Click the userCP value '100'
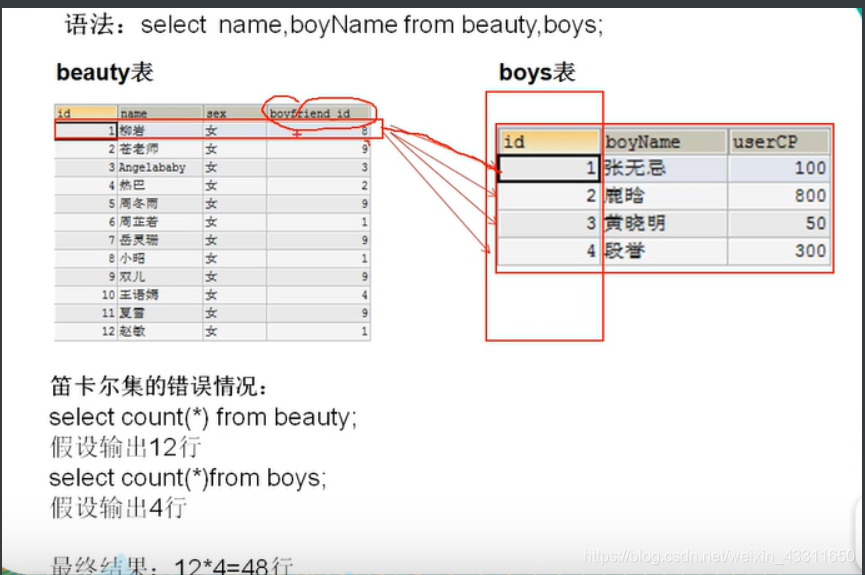865x575 pixels. (779, 168)
